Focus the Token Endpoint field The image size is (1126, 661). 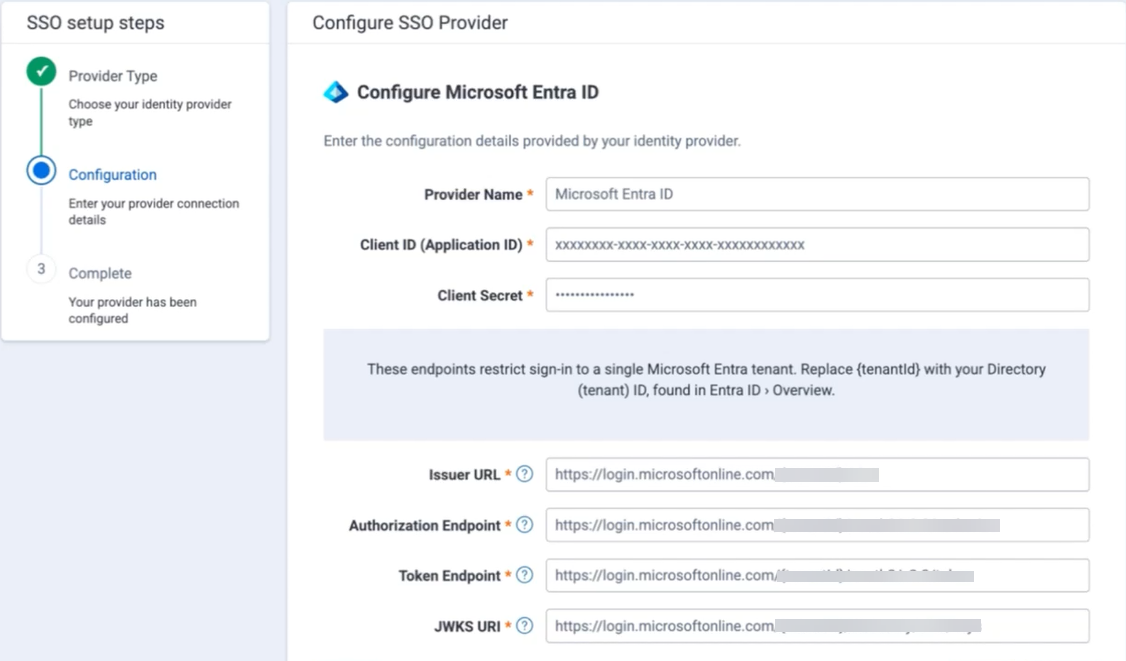click(x=817, y=576)
